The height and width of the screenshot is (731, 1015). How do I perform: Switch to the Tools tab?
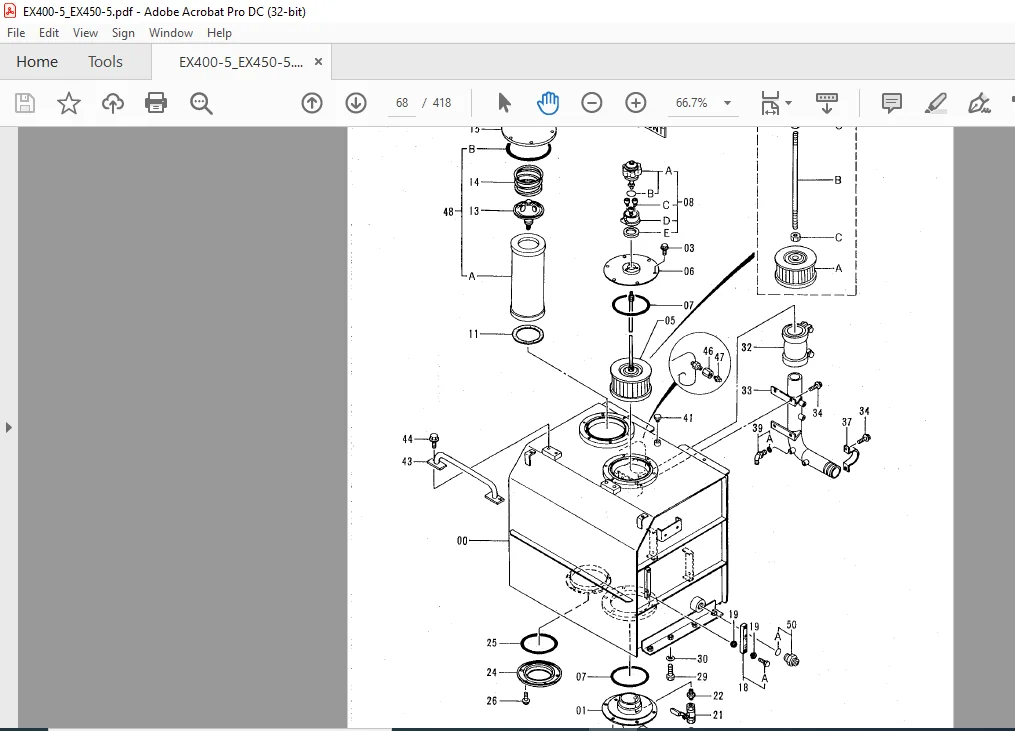pos(106,62)
